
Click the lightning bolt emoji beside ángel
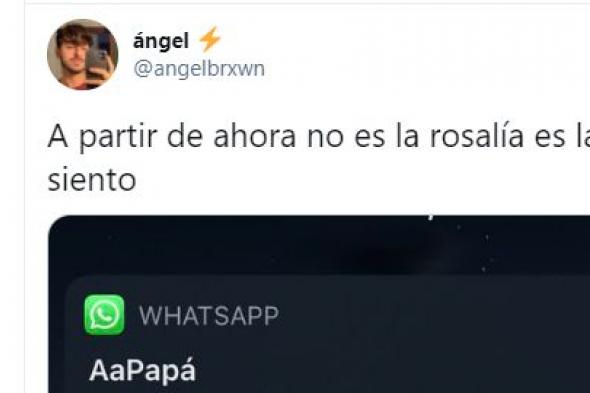[x=210, y=39]
